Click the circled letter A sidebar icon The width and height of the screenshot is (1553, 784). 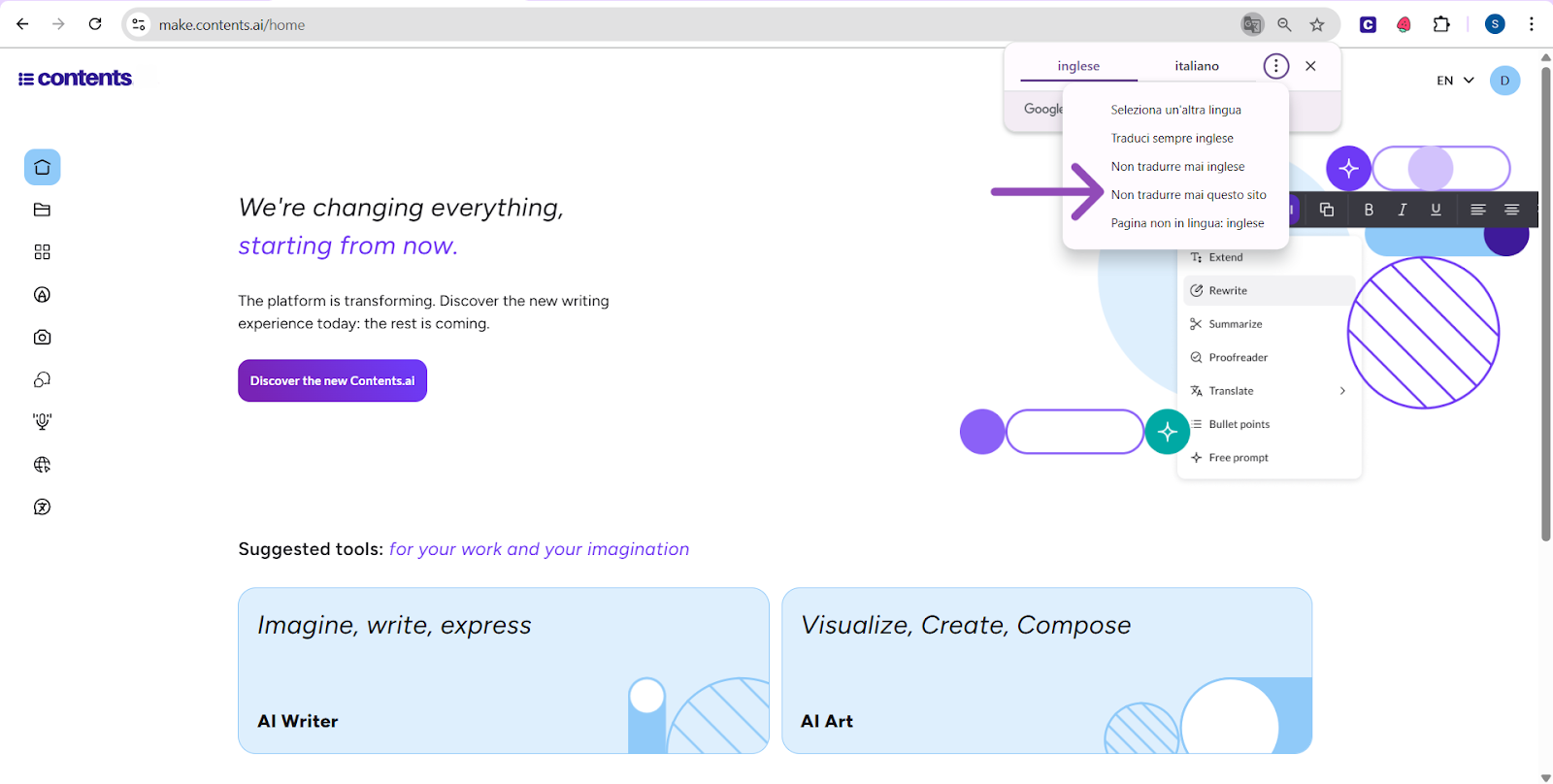point(42,295)
